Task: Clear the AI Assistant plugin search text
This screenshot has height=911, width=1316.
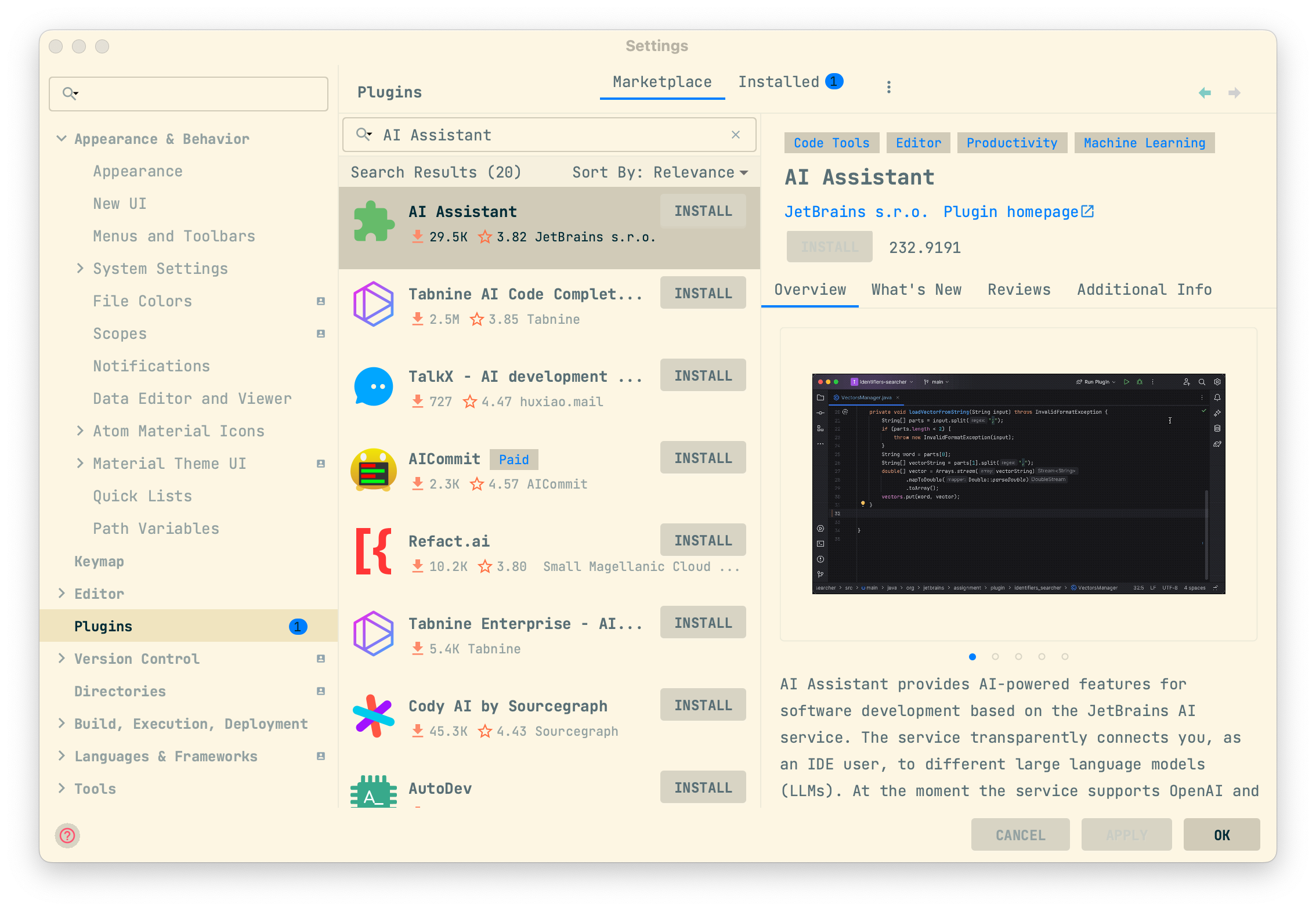Action: click(x=736, y=135)
